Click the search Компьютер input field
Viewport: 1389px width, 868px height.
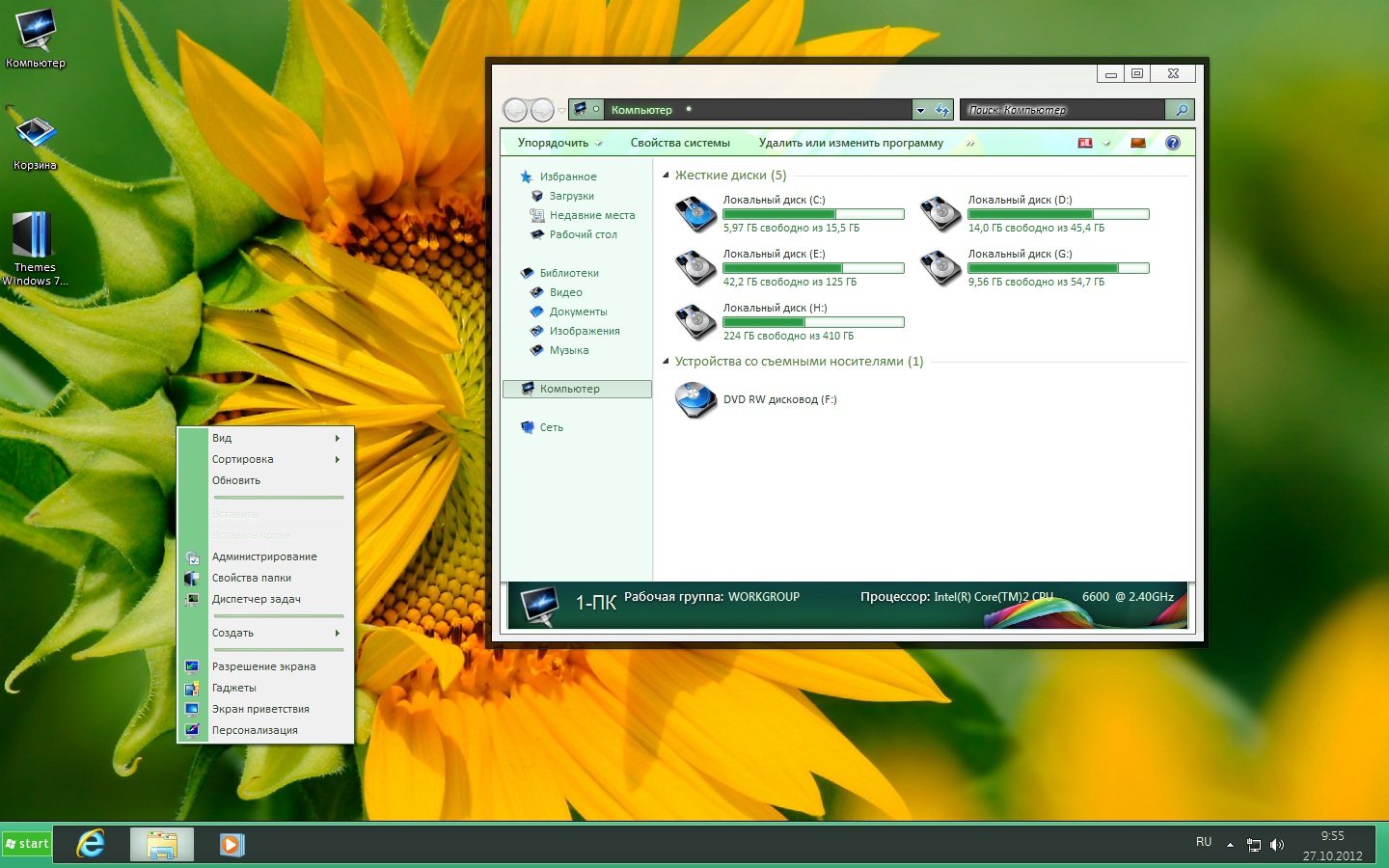[1061, 110]
